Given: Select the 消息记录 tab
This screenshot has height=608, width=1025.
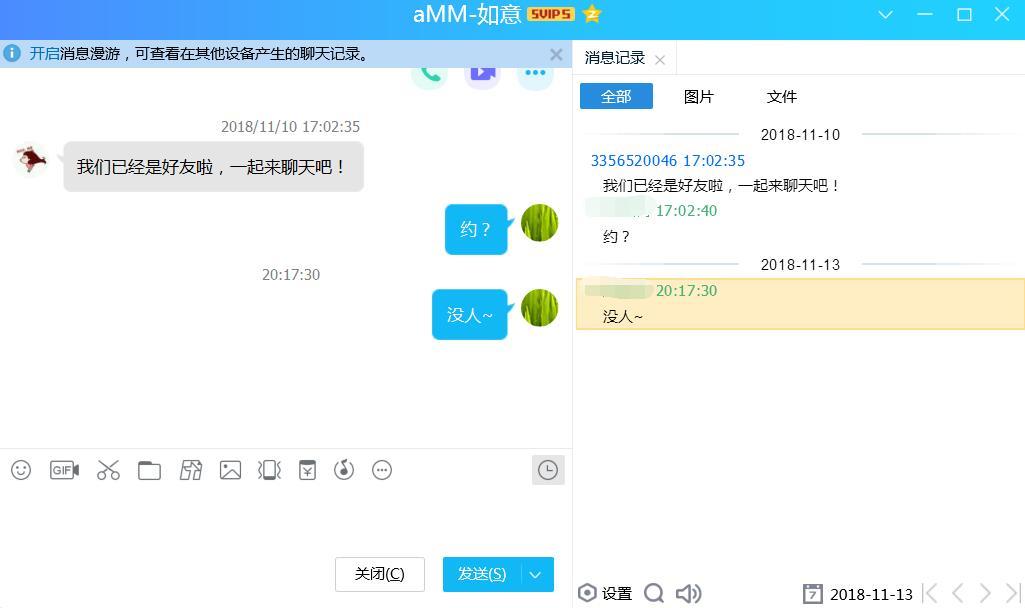Looking at the screenshot, I should click(615, 58).
